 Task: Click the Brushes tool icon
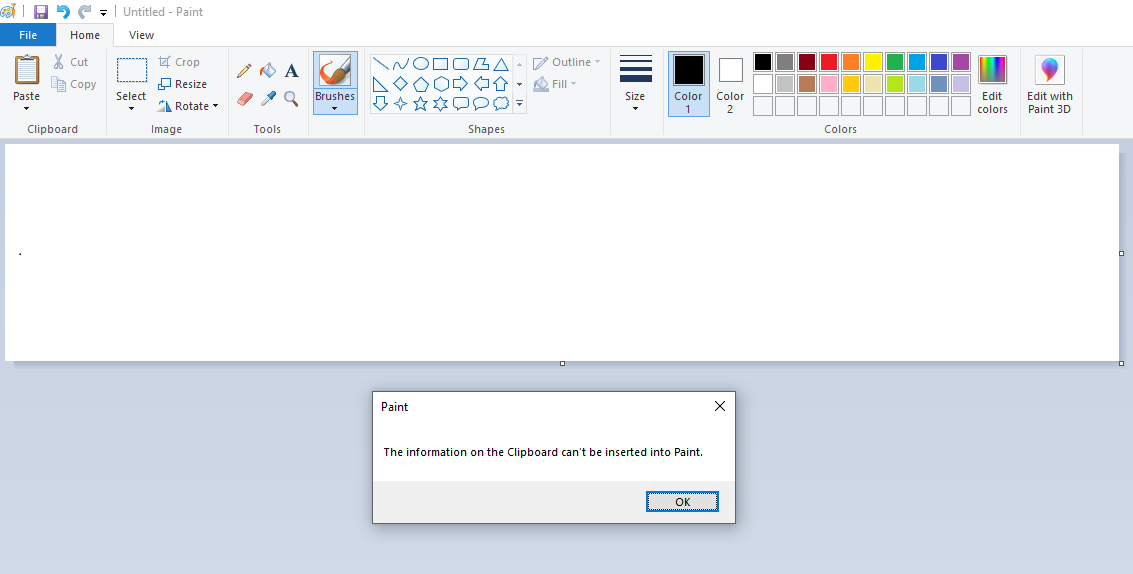[x=335, y=71]
